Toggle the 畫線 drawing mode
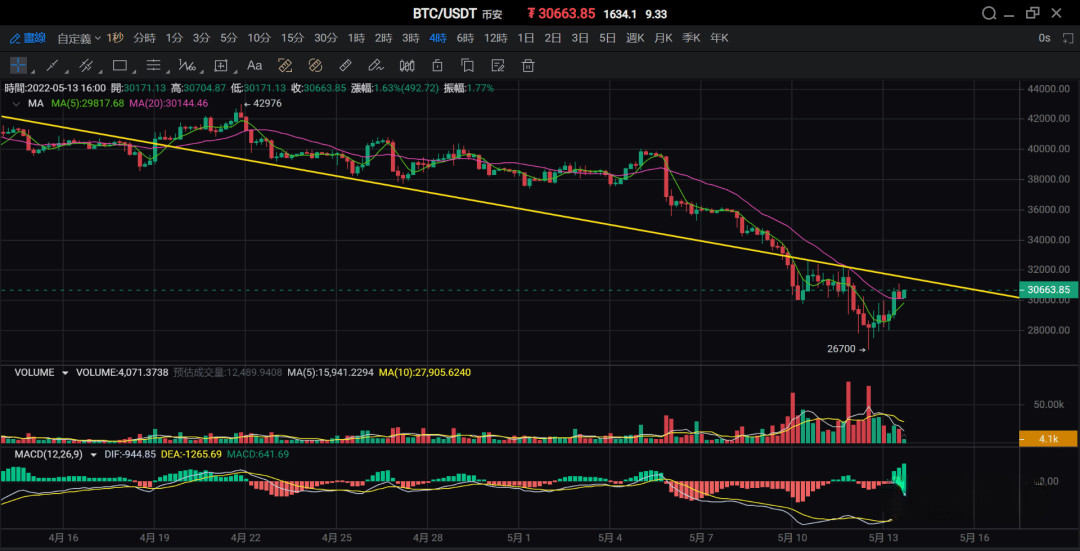The height and width of the screenshot is (551, 1080). (x=28, y=38)
